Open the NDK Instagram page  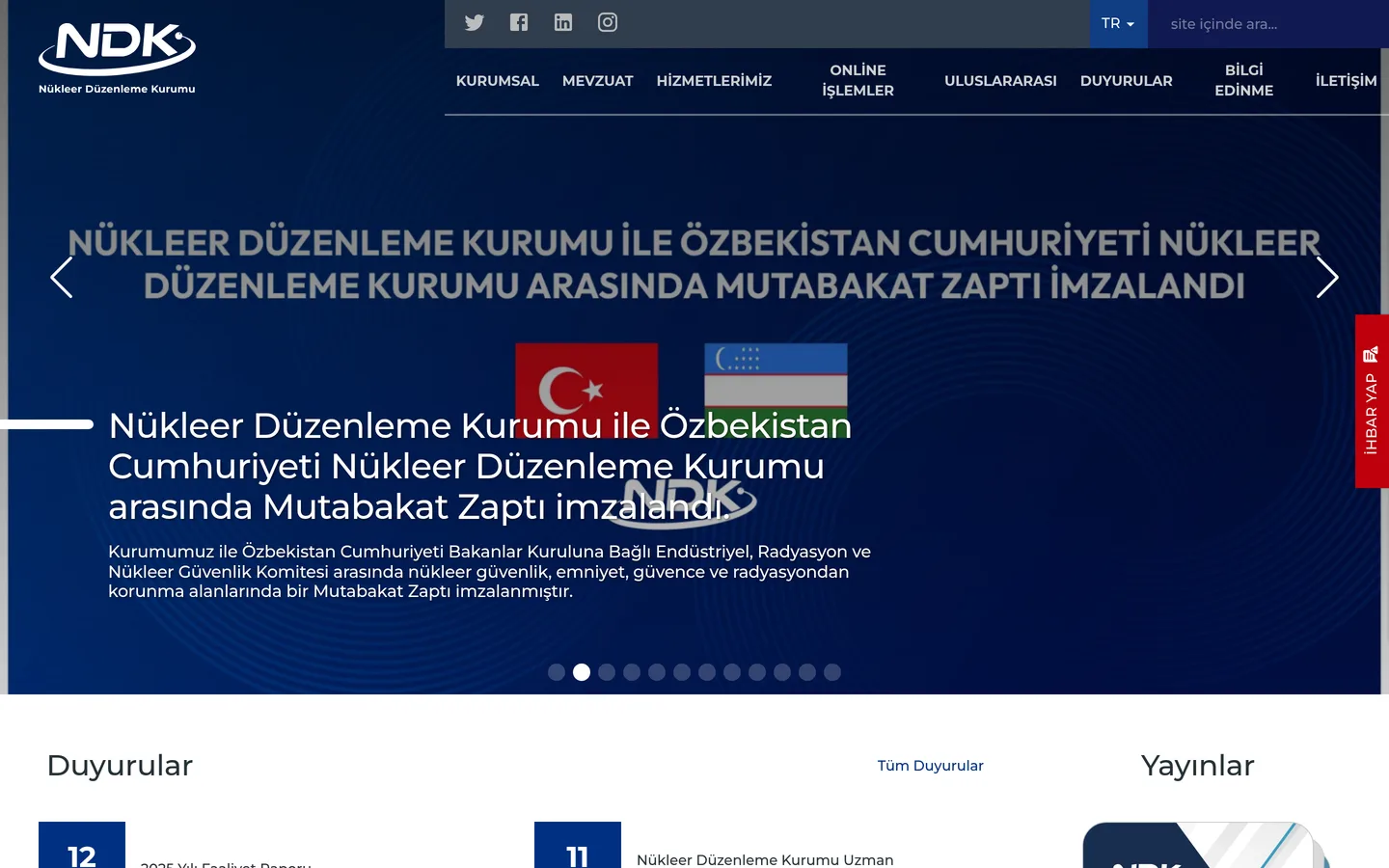tap(608, 22)
